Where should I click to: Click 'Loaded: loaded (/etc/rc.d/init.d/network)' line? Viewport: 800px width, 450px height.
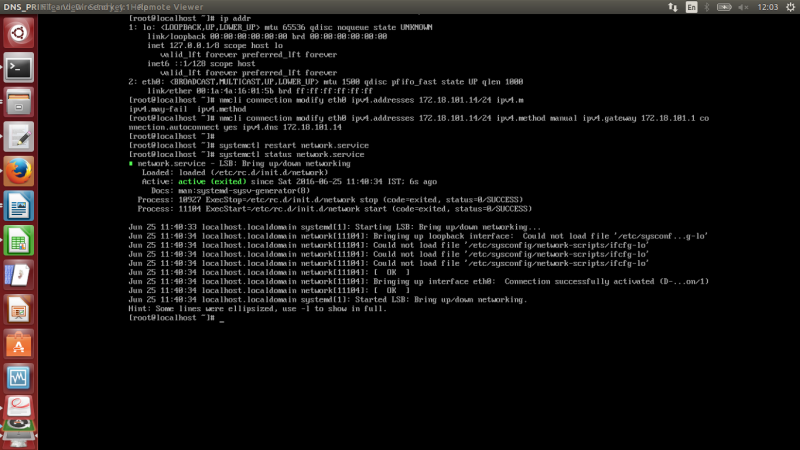point(235,172)
